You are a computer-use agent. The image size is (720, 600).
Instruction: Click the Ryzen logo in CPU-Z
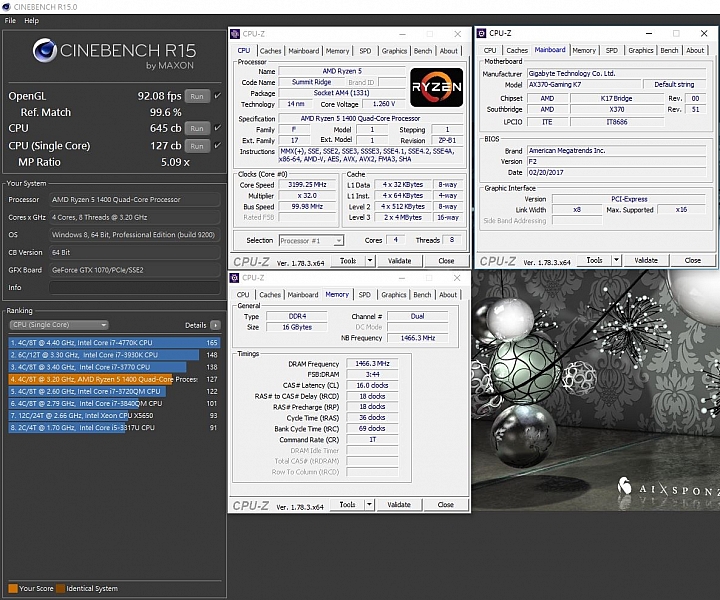tap(436, 87)
